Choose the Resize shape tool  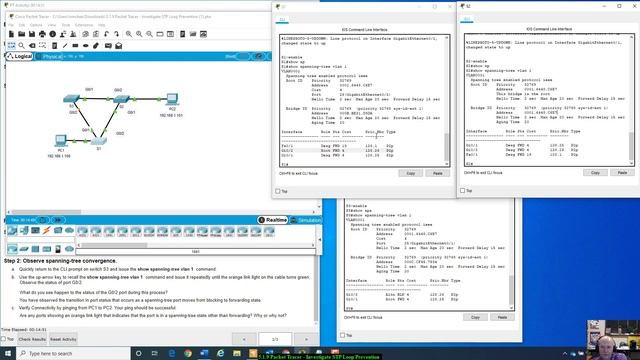[42, 46]
